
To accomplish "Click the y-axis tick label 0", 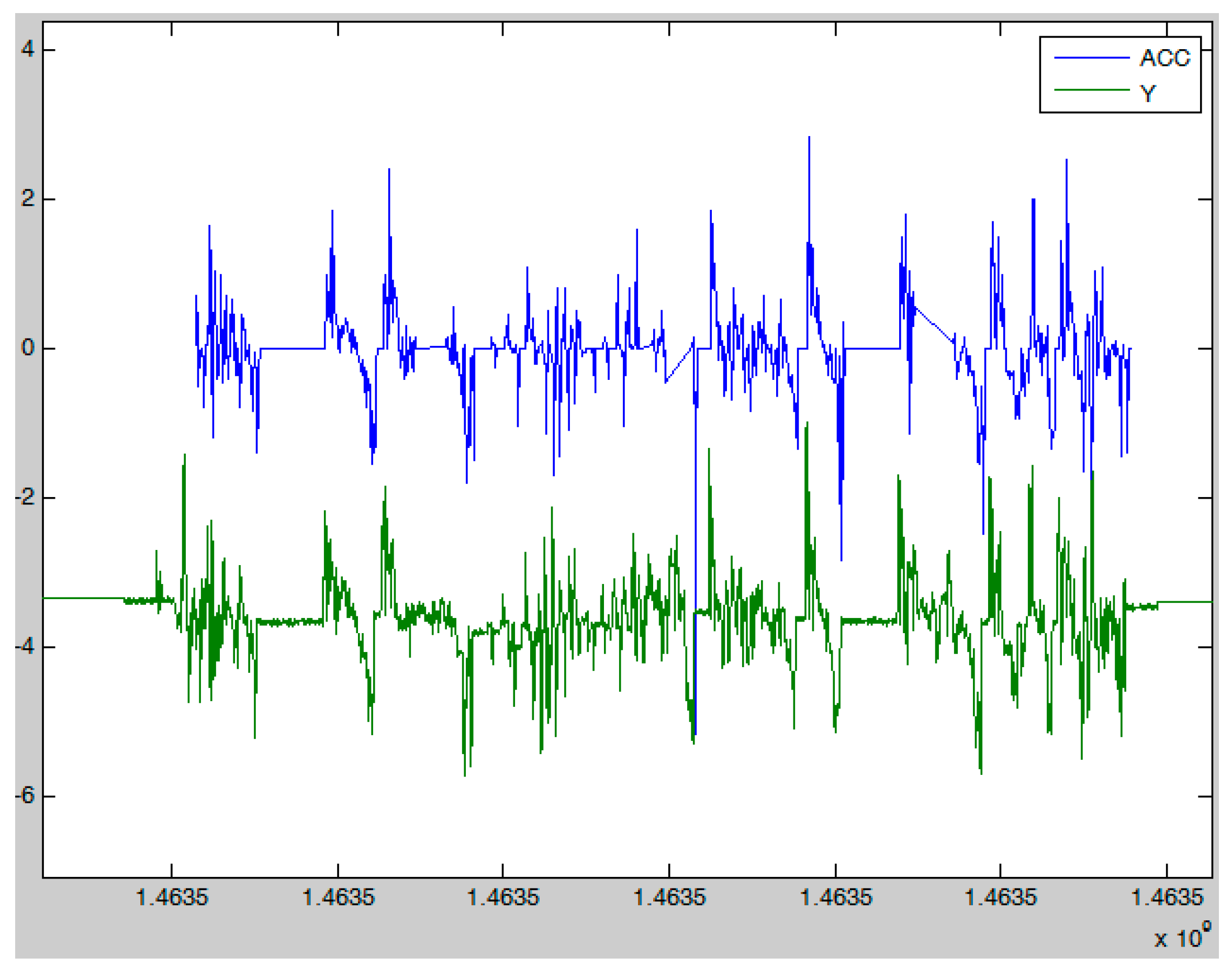I will pos(28,347).
